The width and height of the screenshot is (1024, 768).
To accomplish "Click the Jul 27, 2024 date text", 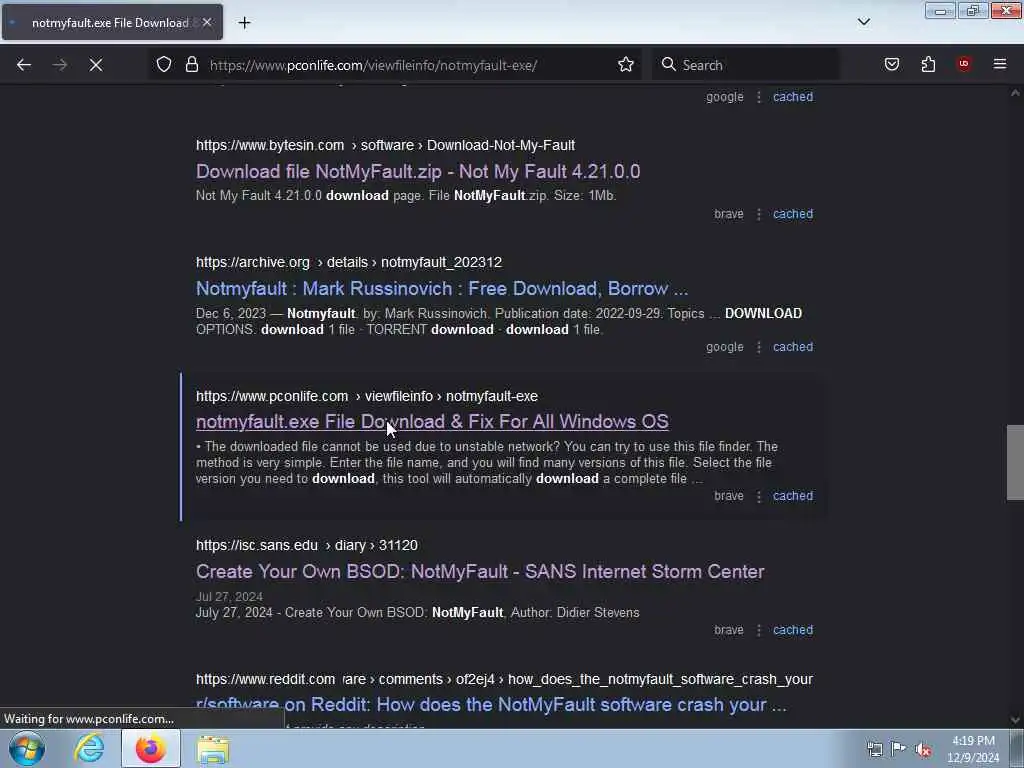I will click(x=229, y=597).
